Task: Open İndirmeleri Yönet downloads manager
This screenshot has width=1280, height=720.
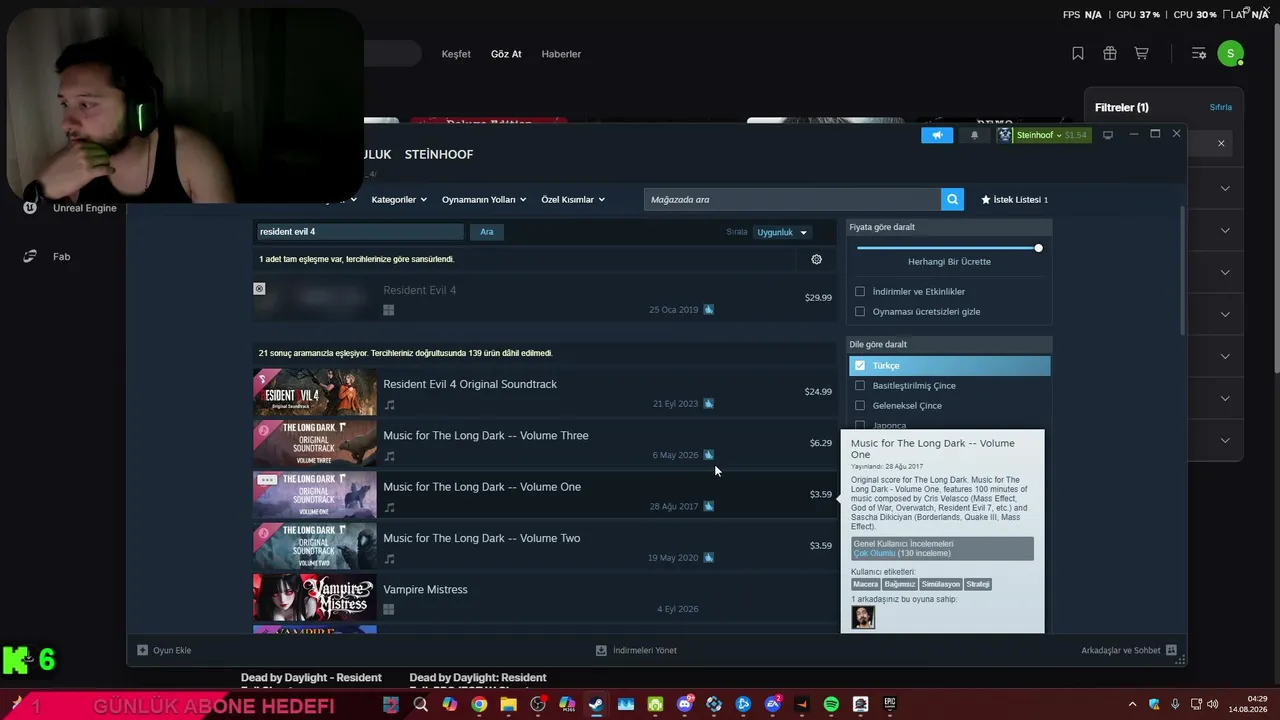Action: tap(636, 650)
